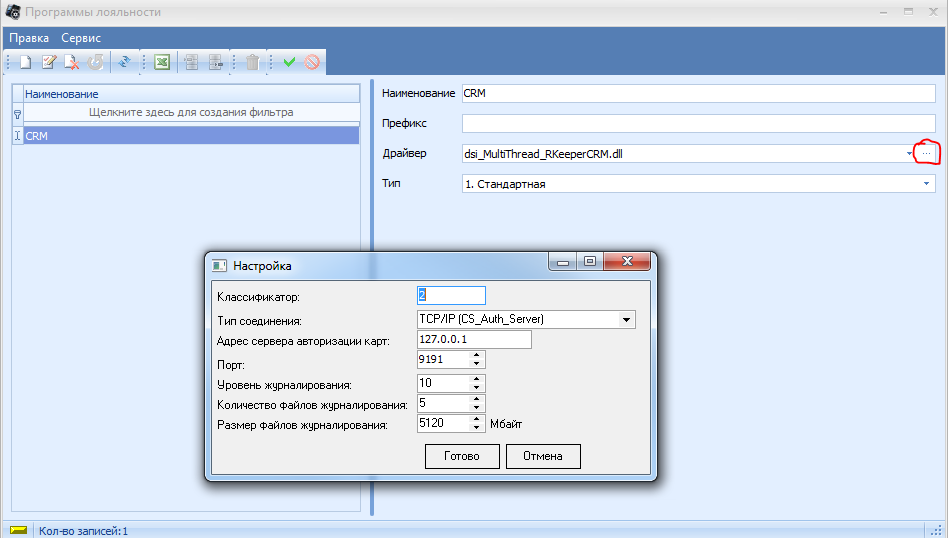
Task: Select the CRM row in the list
Action: click(185, 135)
